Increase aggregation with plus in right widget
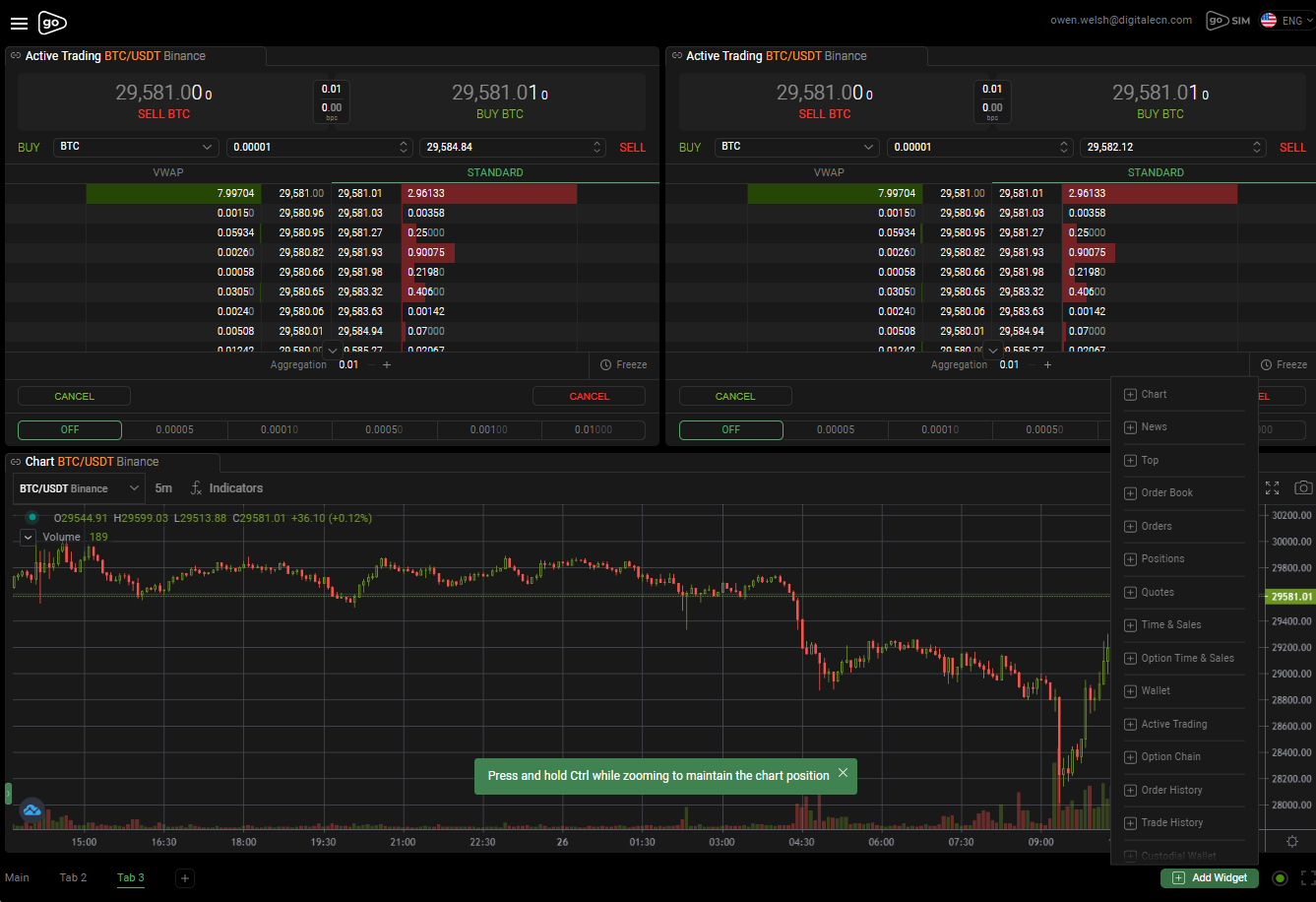The height and width of the screenshot is (902, 1316). 1047,364
